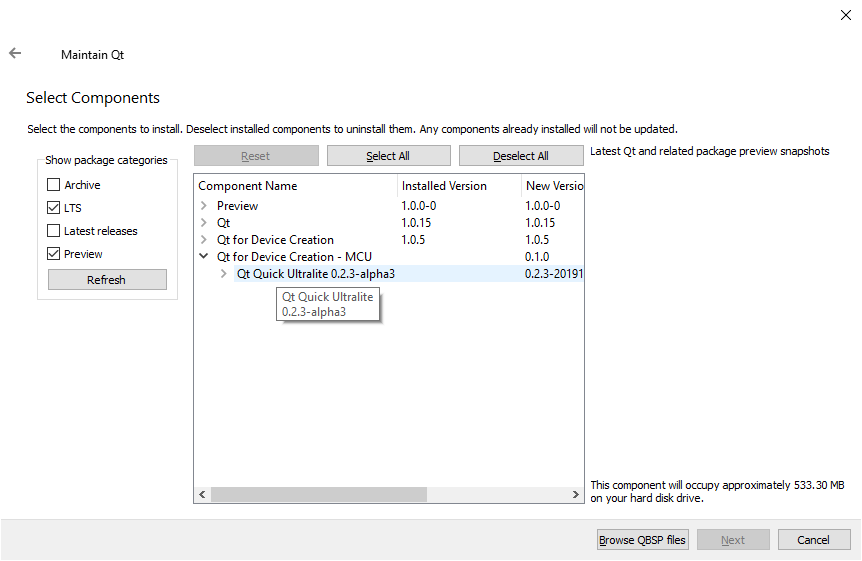Click new version 0.1.0 cell
This screenshot has height=561, width=862.
pos(537,257)
